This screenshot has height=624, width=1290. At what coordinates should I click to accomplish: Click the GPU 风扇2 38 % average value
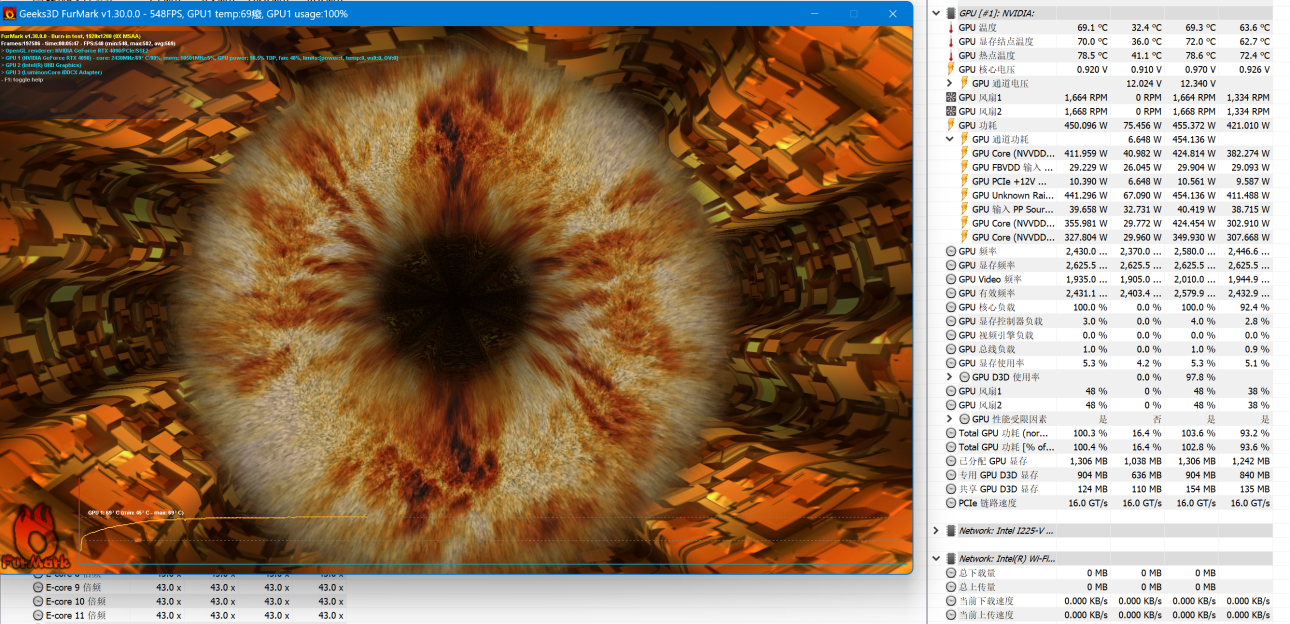click(x=1258, y=406)
